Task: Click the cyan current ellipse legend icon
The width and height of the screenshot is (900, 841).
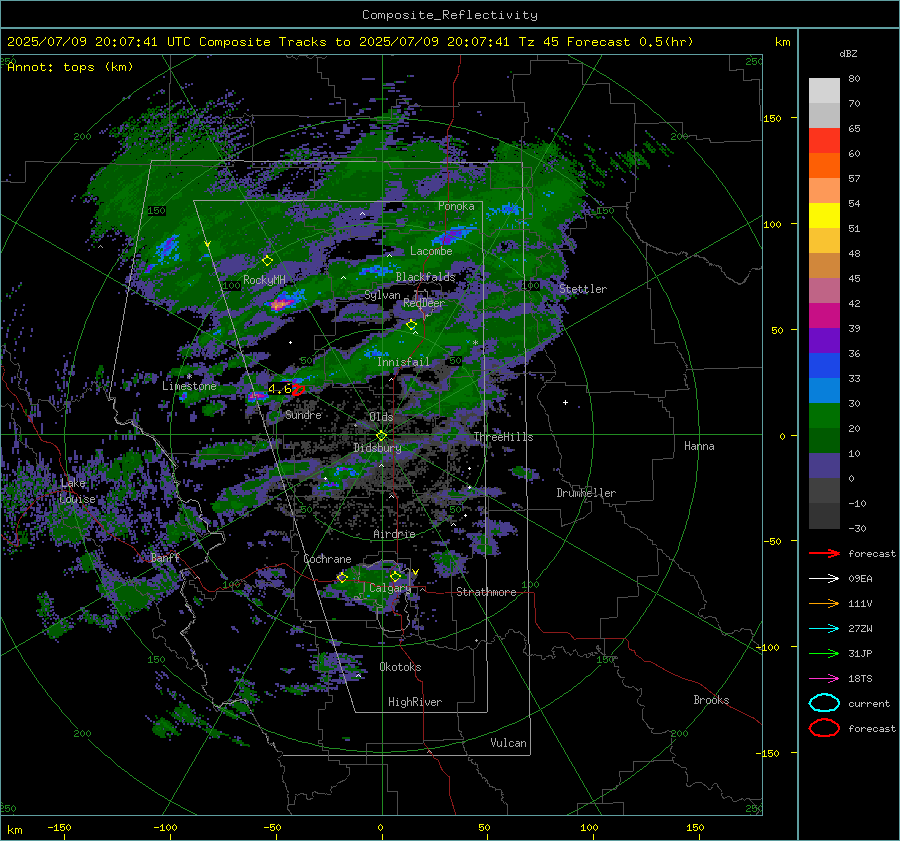Action: point(824,703)
